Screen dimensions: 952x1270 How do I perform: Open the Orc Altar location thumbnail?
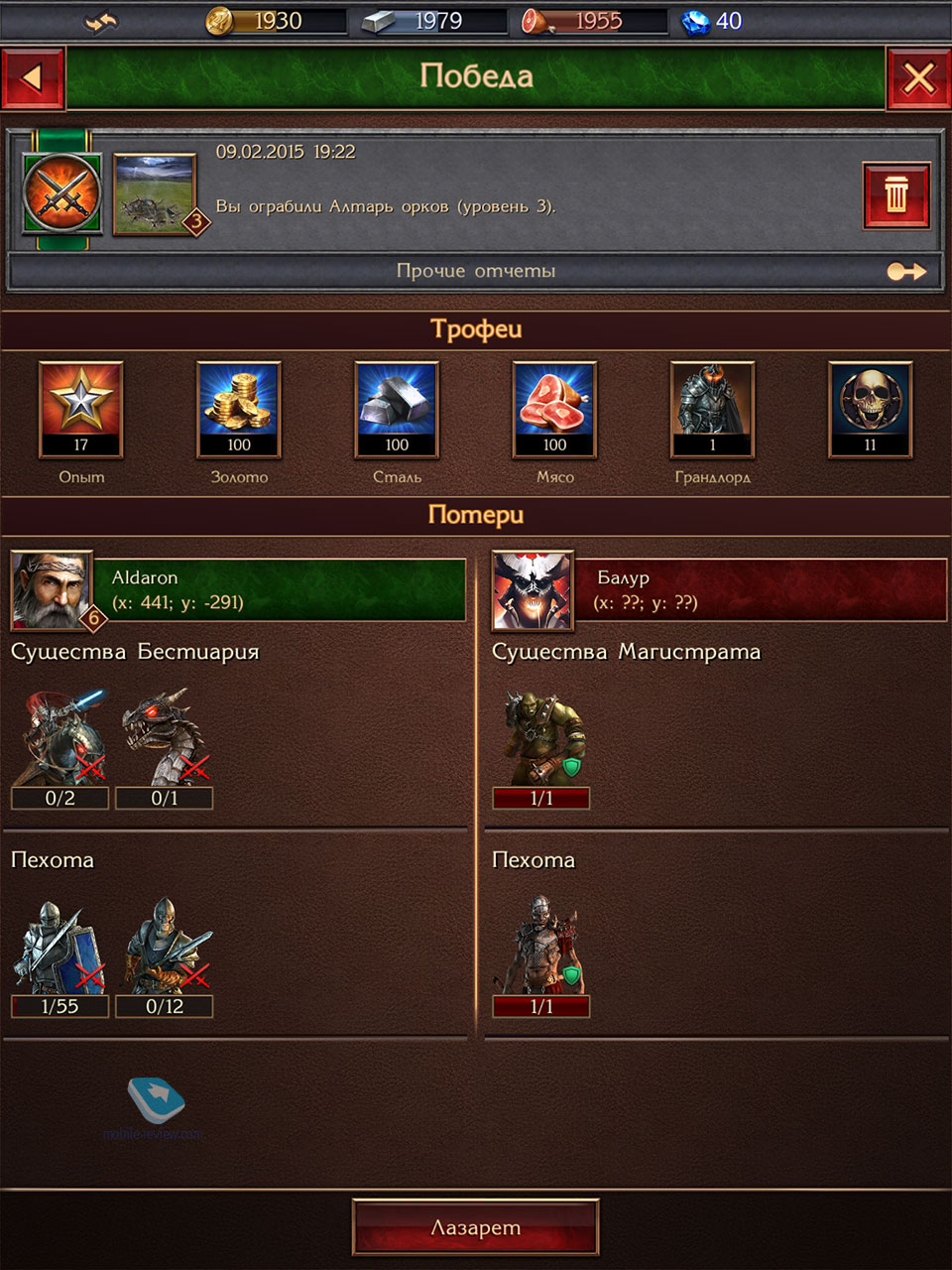pos(156,194)
